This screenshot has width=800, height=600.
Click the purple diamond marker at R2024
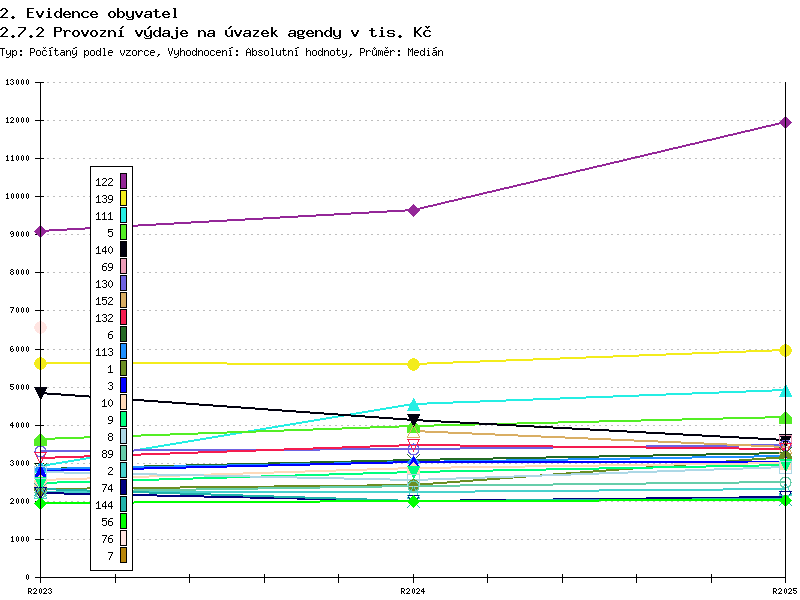(413, 210)
